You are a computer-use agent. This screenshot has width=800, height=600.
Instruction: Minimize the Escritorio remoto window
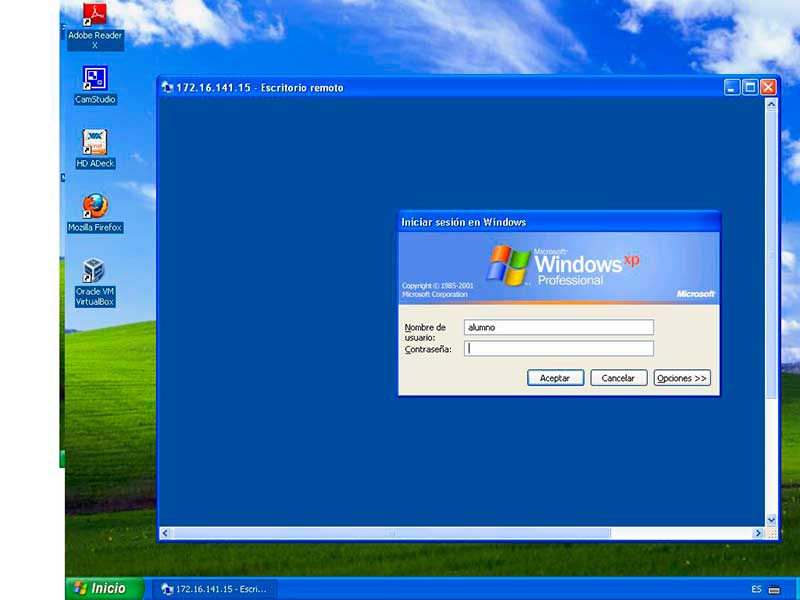pyautogui.click(x=732, y=87)
